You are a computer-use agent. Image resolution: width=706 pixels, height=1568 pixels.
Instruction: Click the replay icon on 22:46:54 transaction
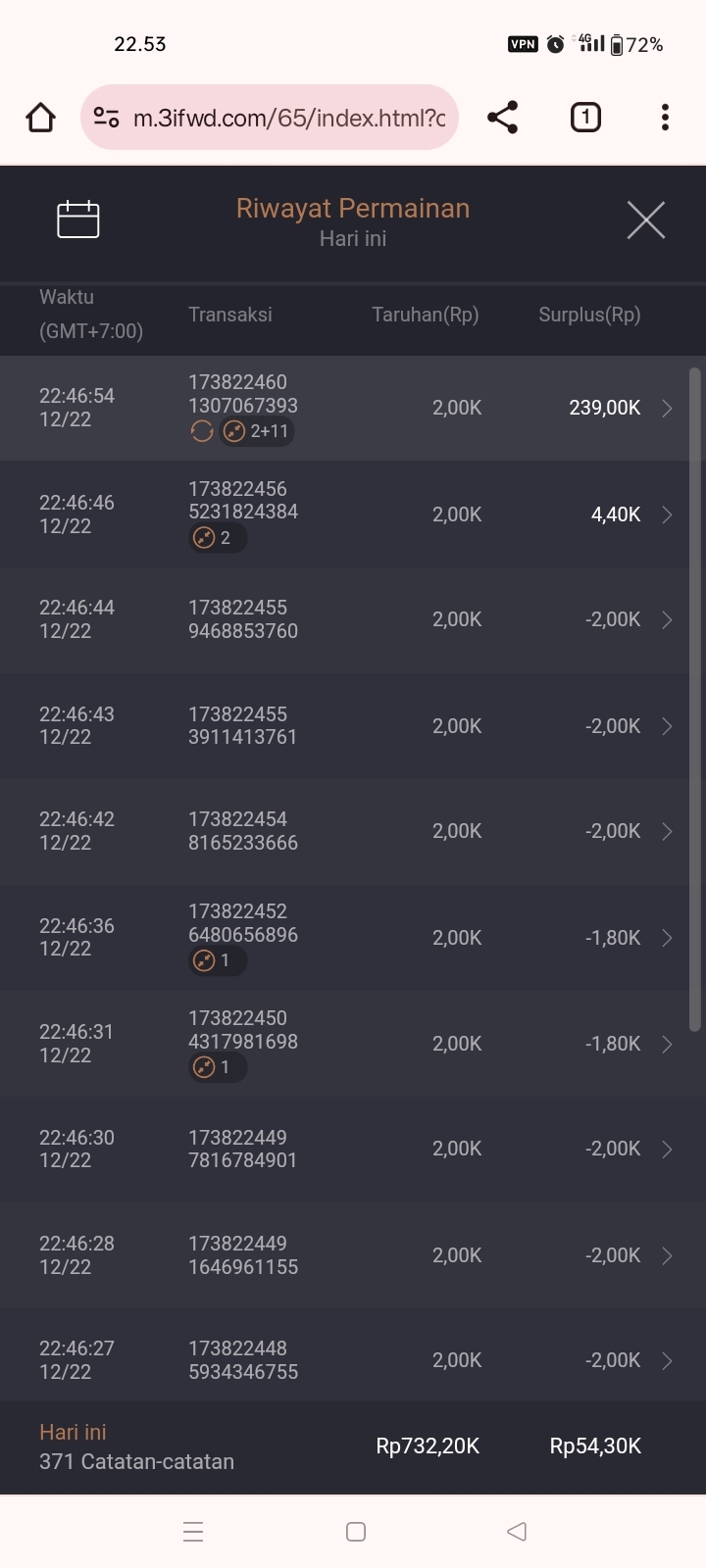(202, 431)
